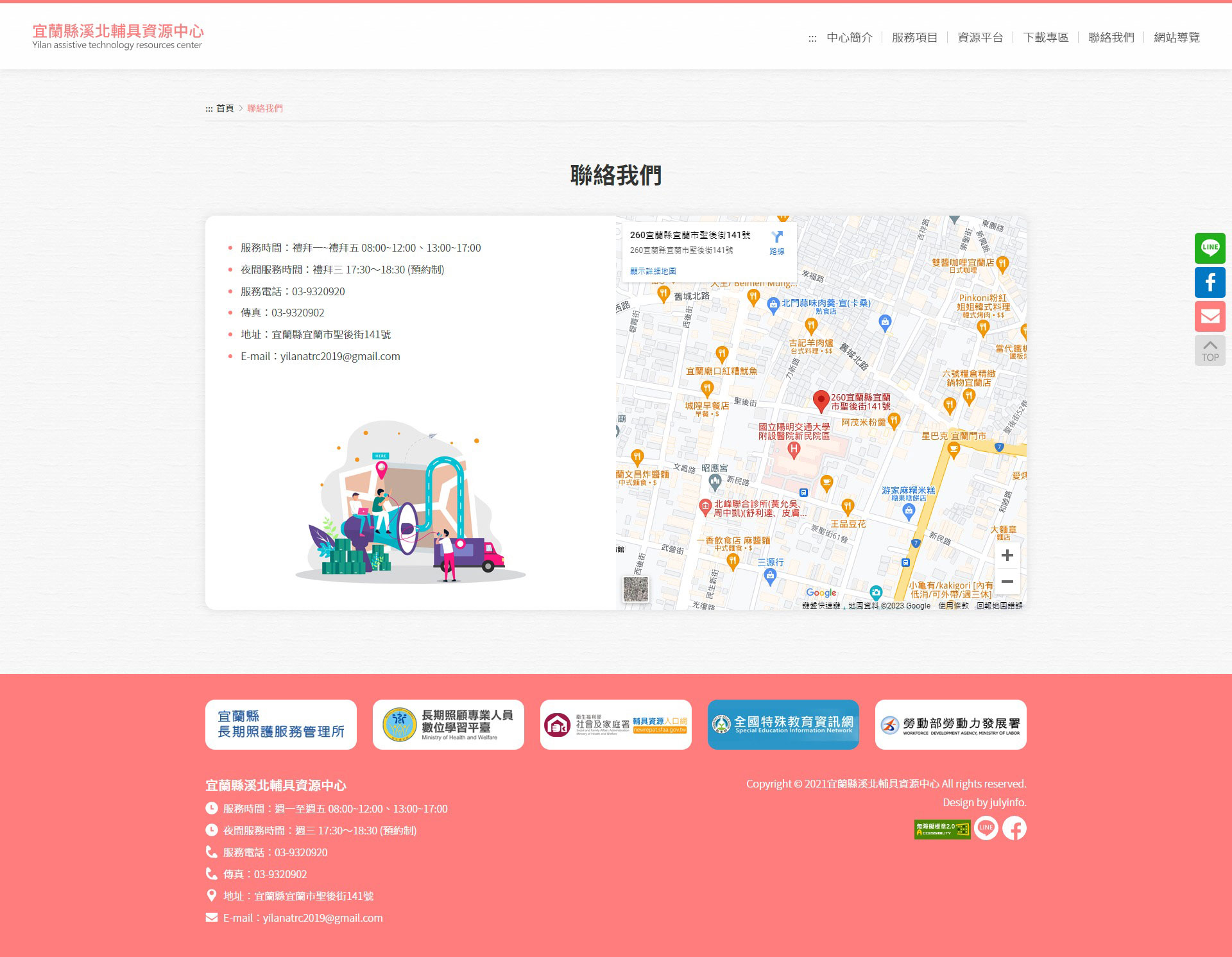Open the 勞動部勞動力發展署 footer banner
Image resolution: width=1232 pixels, height=957 pixels.
point(950,725)
